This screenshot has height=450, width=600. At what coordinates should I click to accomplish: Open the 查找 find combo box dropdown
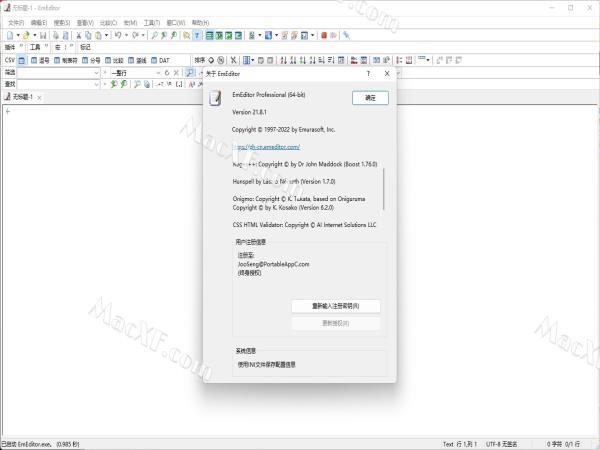(x=96, y=84)
